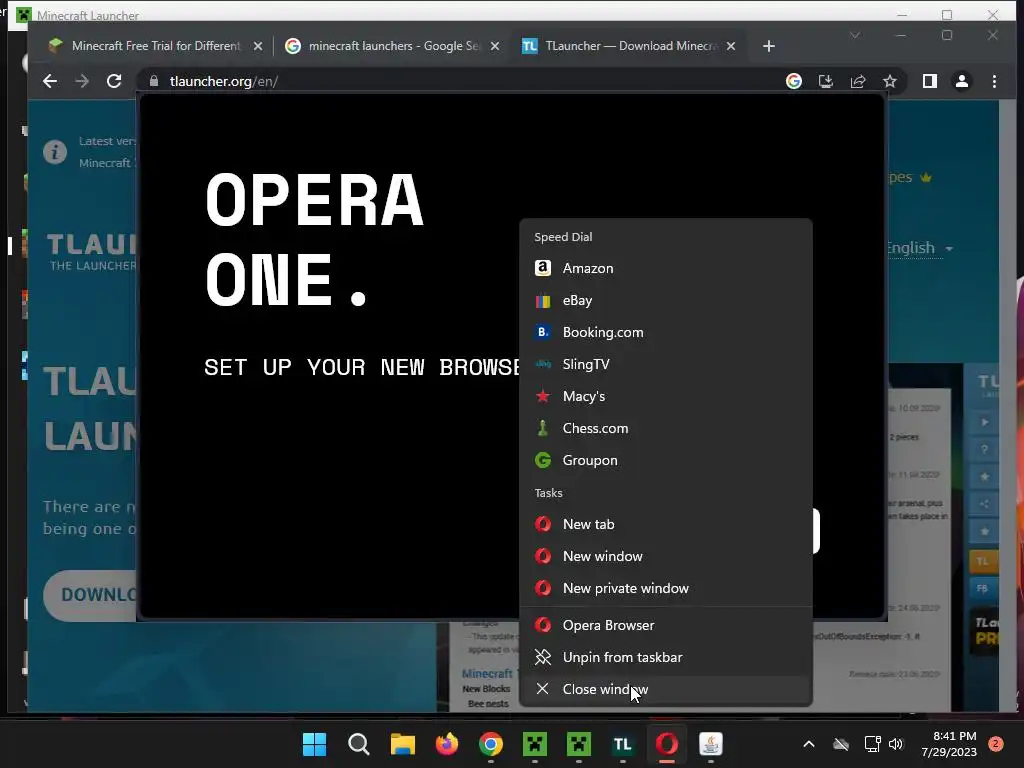This screenshot has width=1024, height=768.
Task: Click the Booking.com B icon
Action: 543,332
